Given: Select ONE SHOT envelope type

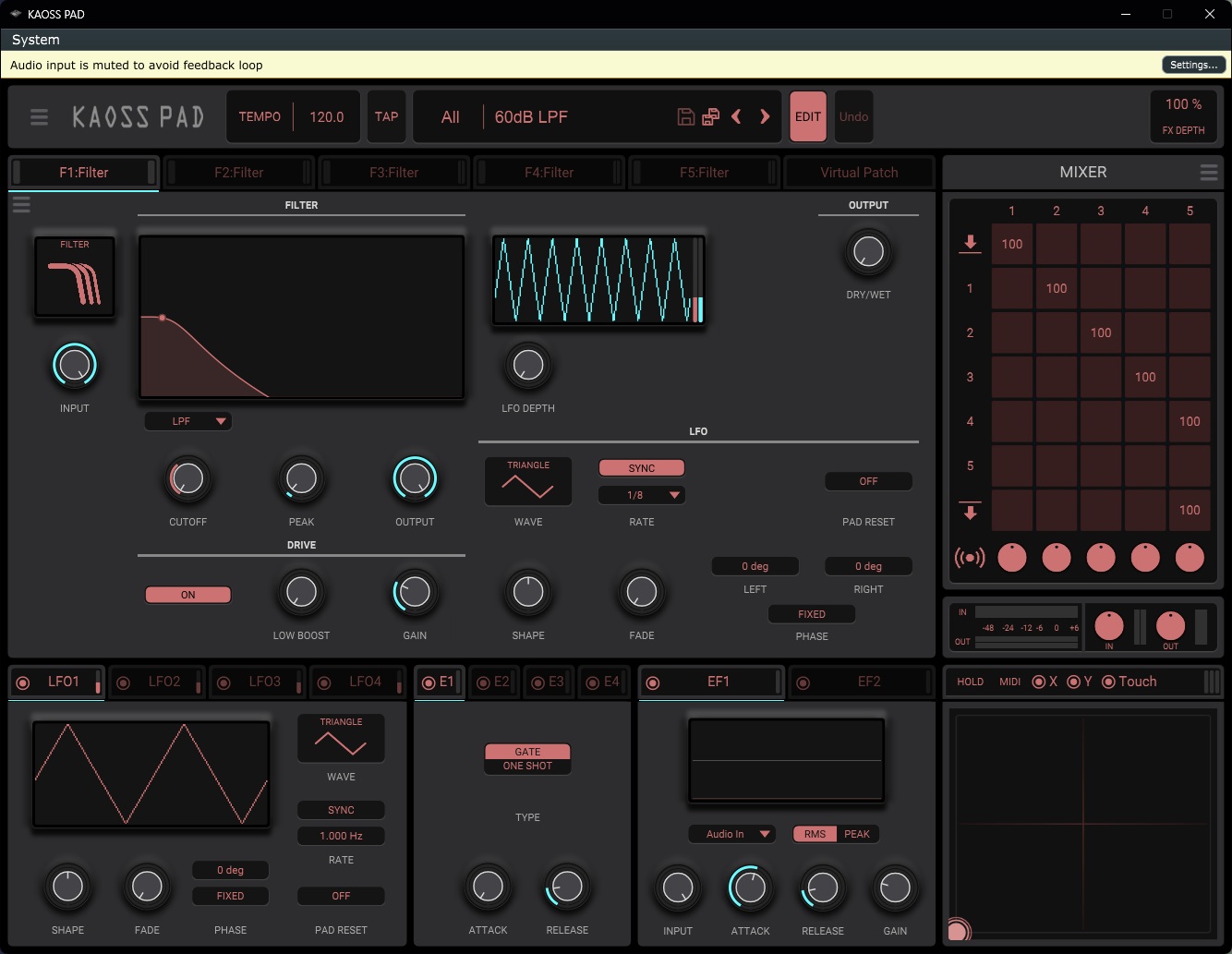Looking at the screenshot, I should (527, 767).
